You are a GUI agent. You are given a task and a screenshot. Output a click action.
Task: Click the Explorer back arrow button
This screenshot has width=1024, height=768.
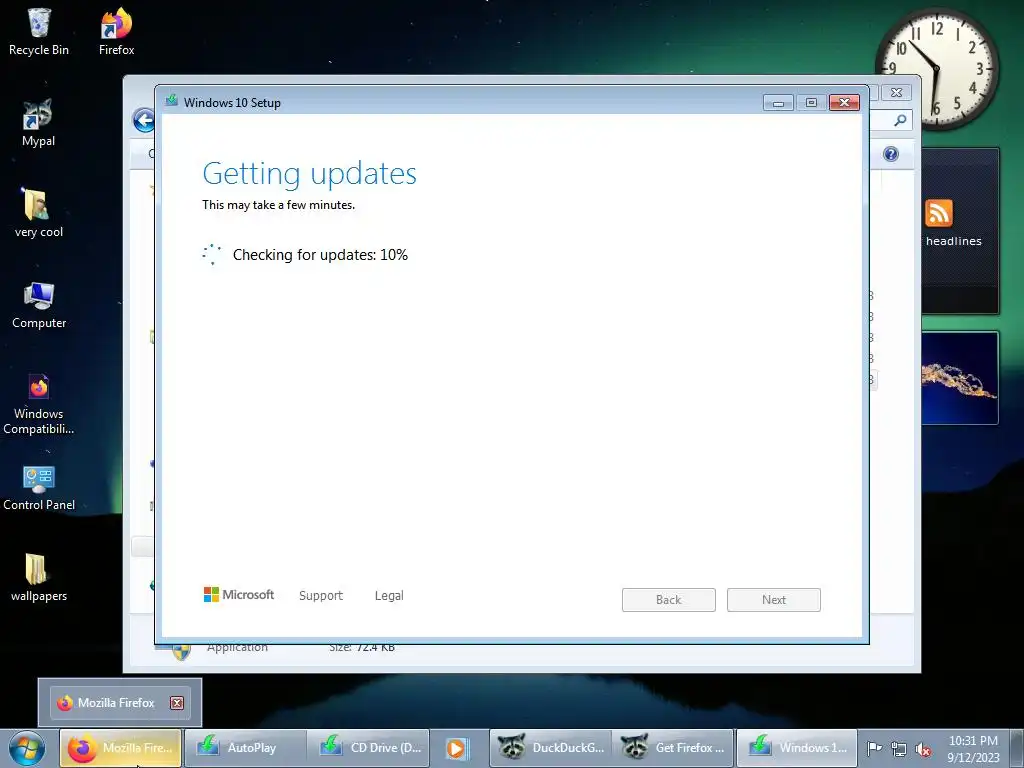pyautogui.click(x=144, y=120)
